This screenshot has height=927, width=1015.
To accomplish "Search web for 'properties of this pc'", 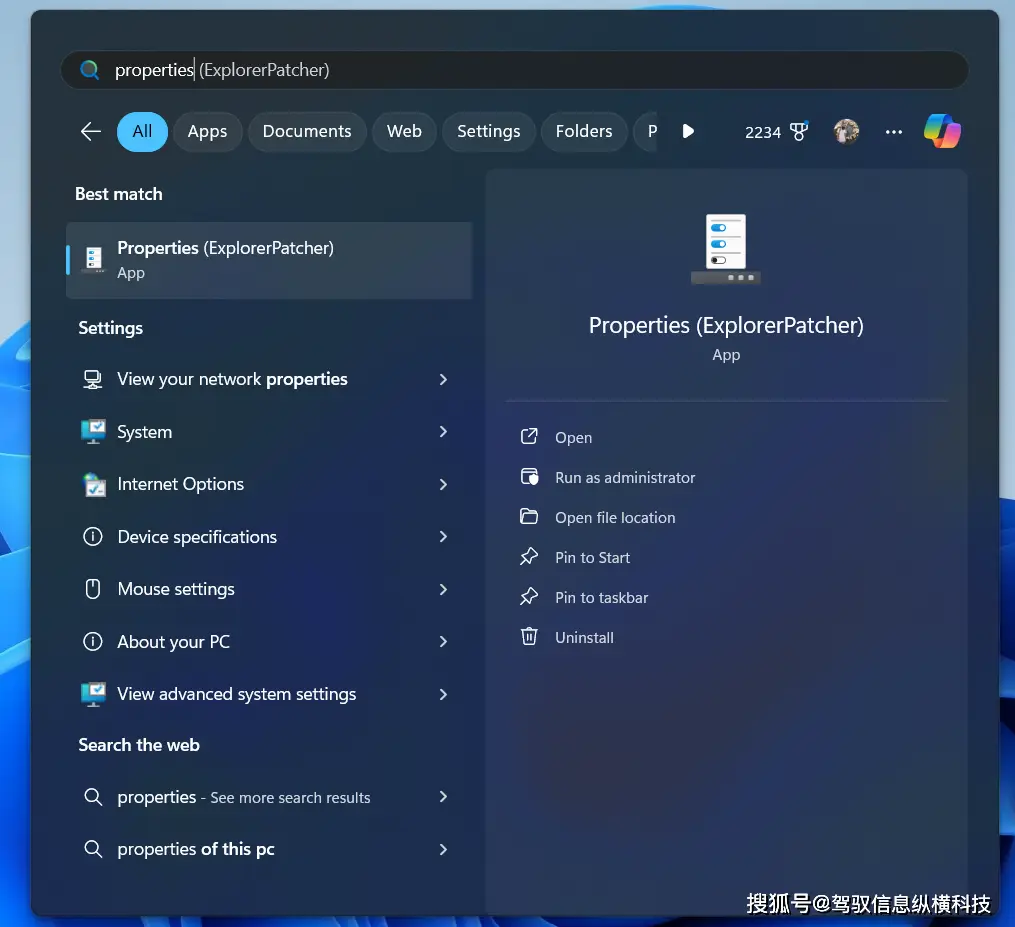I will (x=269, y=849).
